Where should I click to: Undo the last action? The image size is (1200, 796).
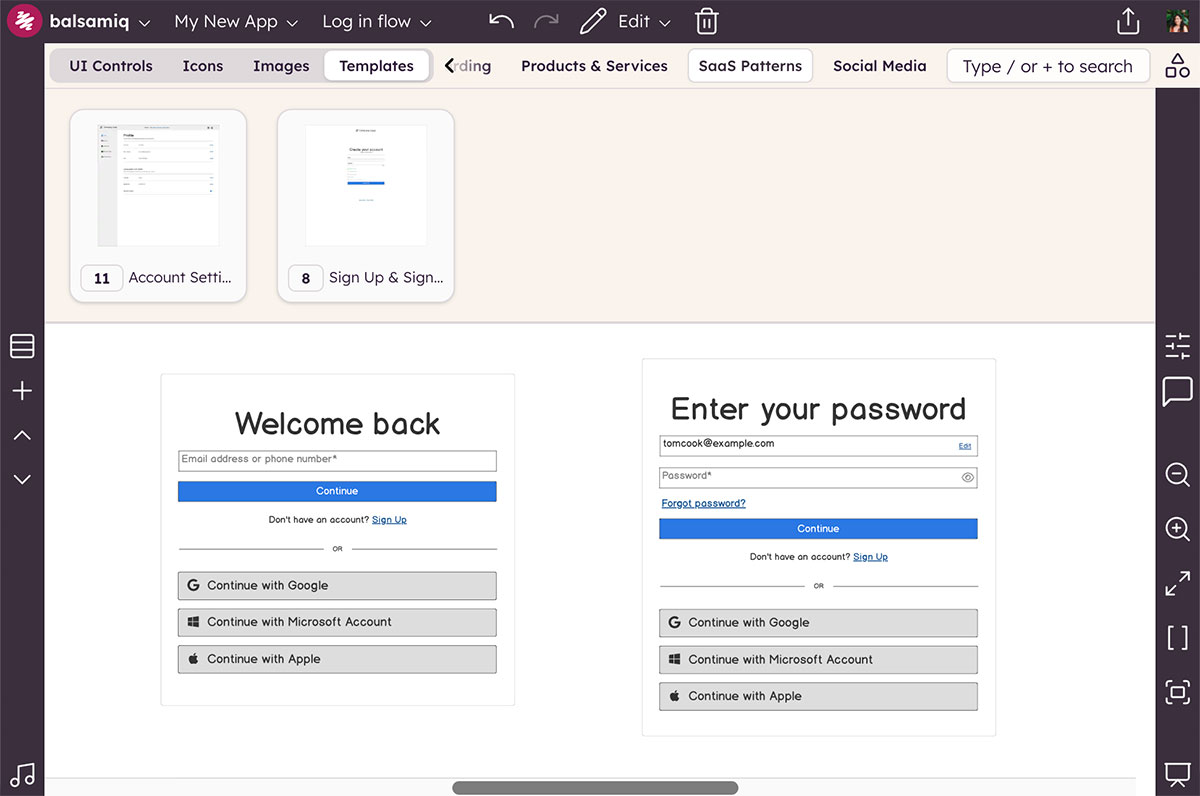click(500, 20)
